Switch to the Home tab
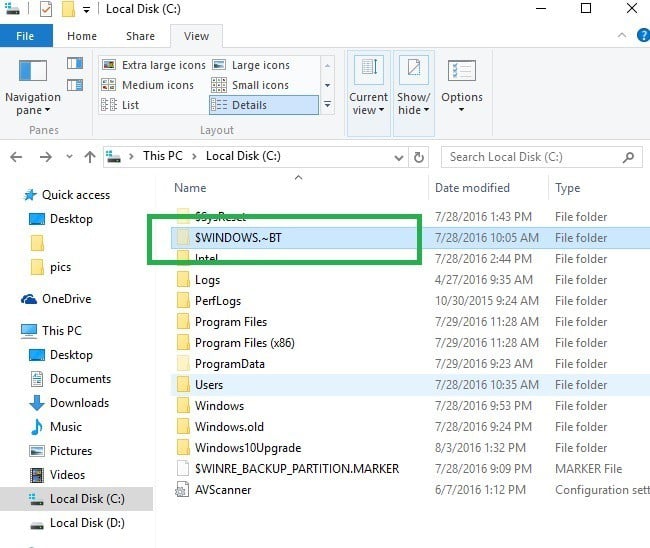 (82, 36)
